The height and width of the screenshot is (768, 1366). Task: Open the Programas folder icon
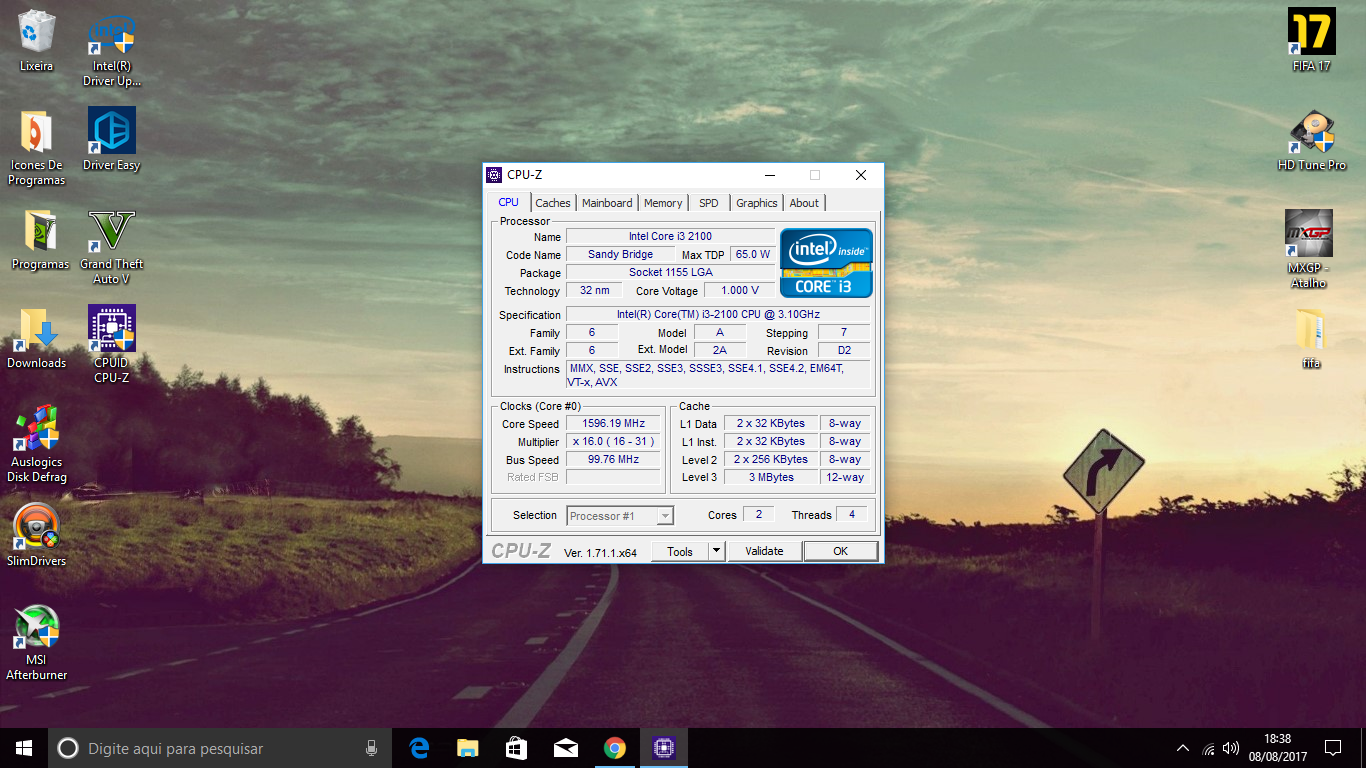coord(40,240)
